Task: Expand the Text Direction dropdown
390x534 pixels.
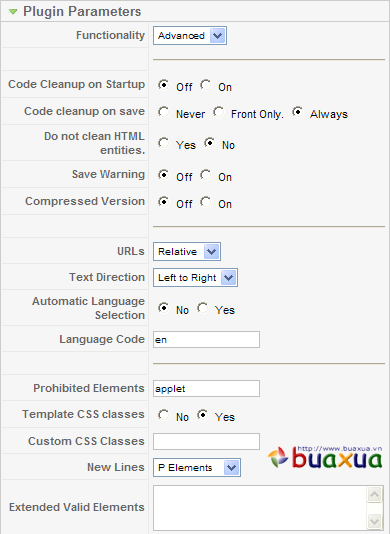Action: (196, 278)
